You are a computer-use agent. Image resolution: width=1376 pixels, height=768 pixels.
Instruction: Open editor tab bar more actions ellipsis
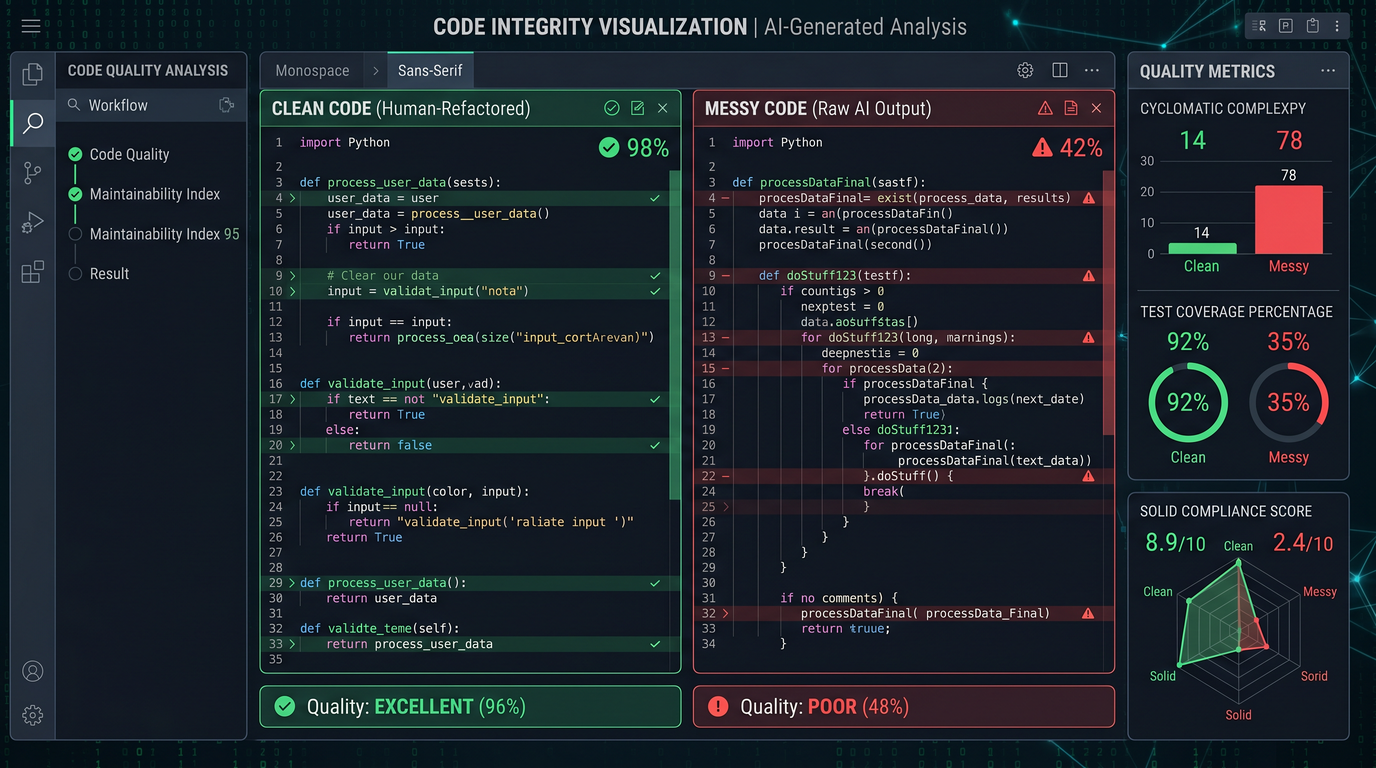1092,70
